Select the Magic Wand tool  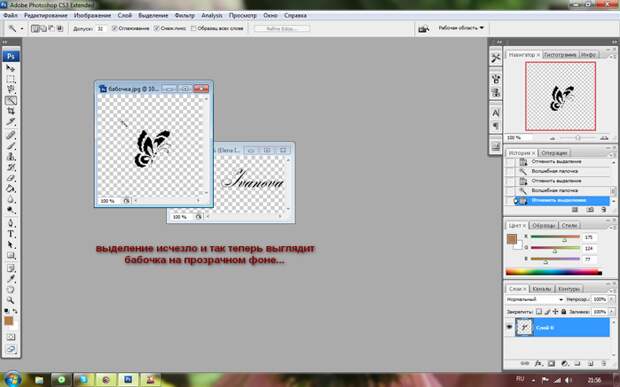point(11,100)
